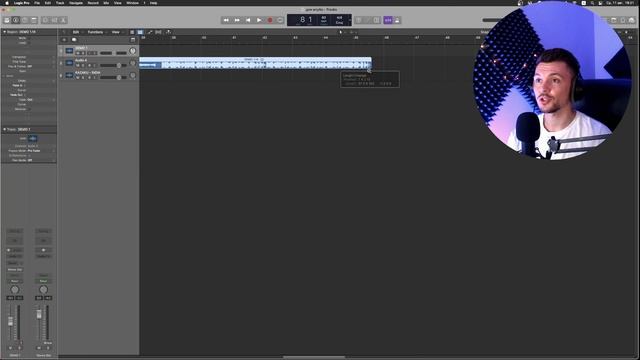Start playback with the Play button
The image size is (640, 360).
tap(259, 20)
